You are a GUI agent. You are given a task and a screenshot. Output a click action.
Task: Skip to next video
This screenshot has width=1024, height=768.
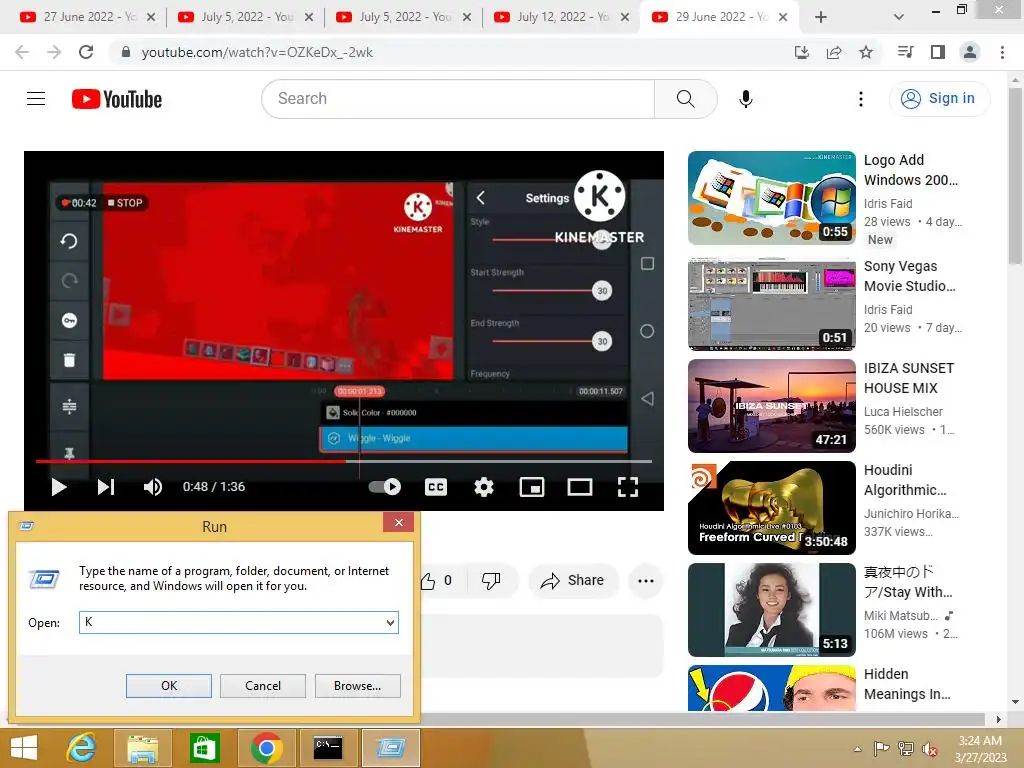[106, 487]
